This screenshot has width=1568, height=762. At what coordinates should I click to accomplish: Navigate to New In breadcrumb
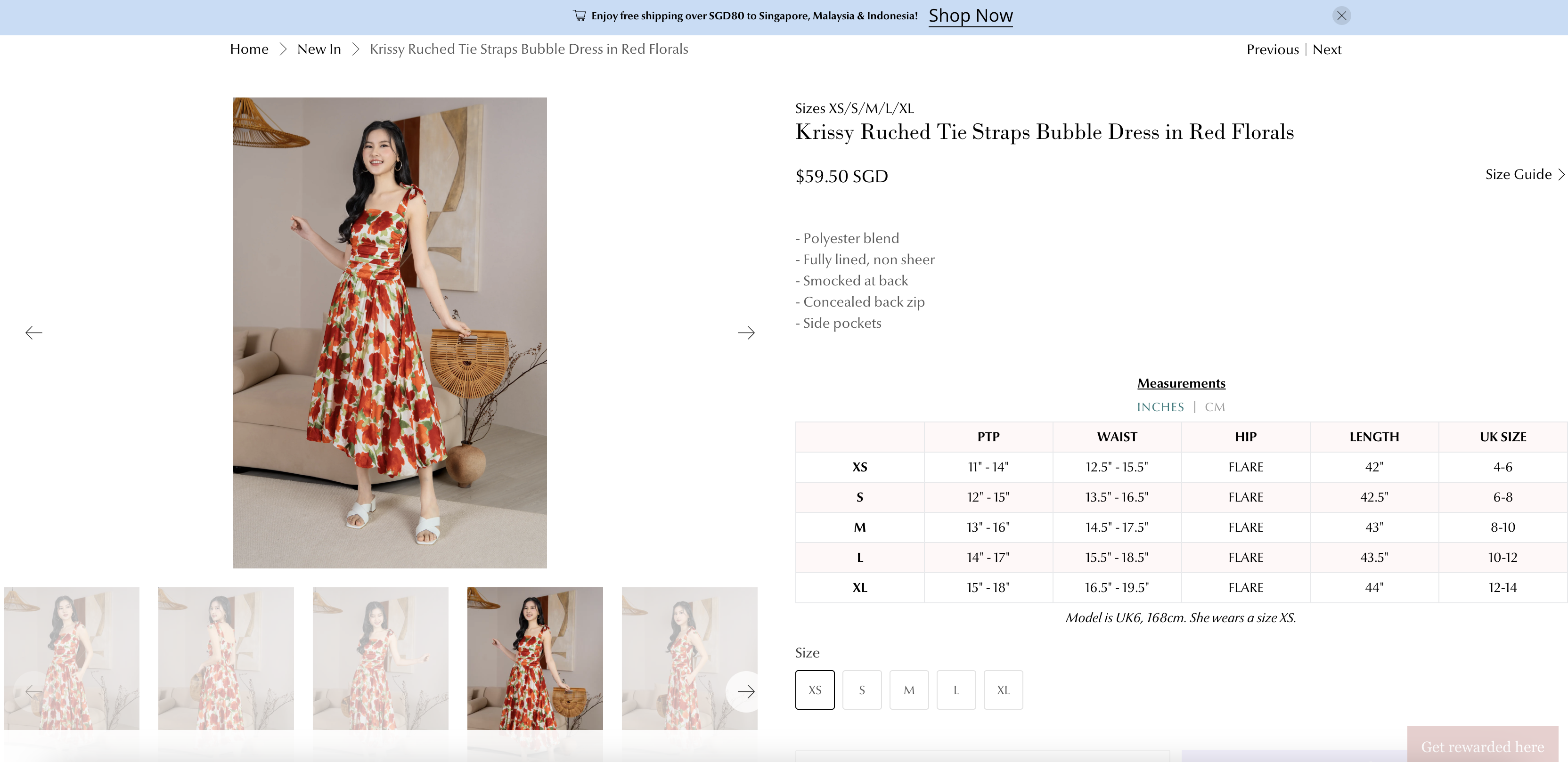(319, 49)
